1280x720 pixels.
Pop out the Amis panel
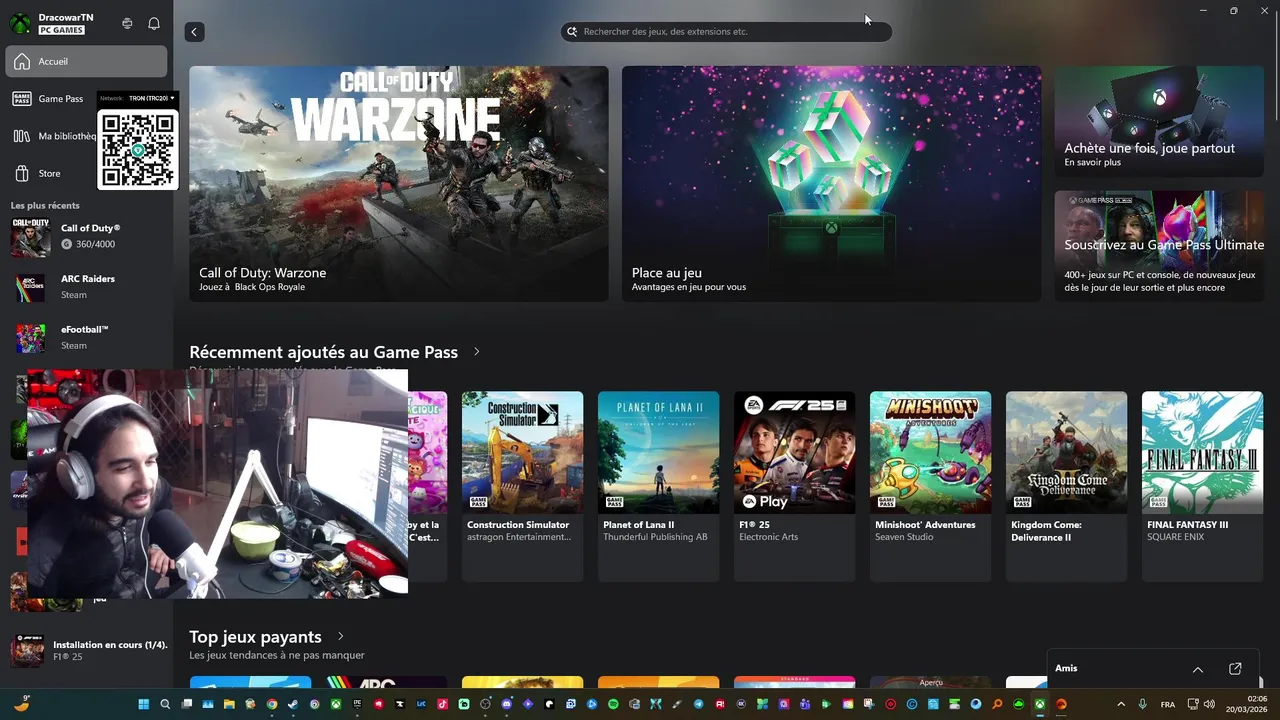pos(1235,669)
